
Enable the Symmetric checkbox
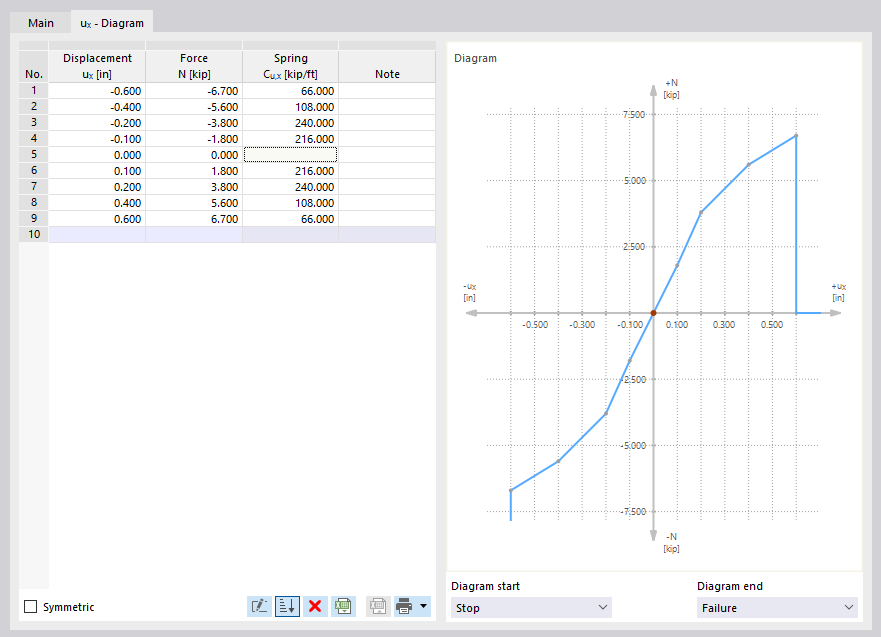coord(30,607)
